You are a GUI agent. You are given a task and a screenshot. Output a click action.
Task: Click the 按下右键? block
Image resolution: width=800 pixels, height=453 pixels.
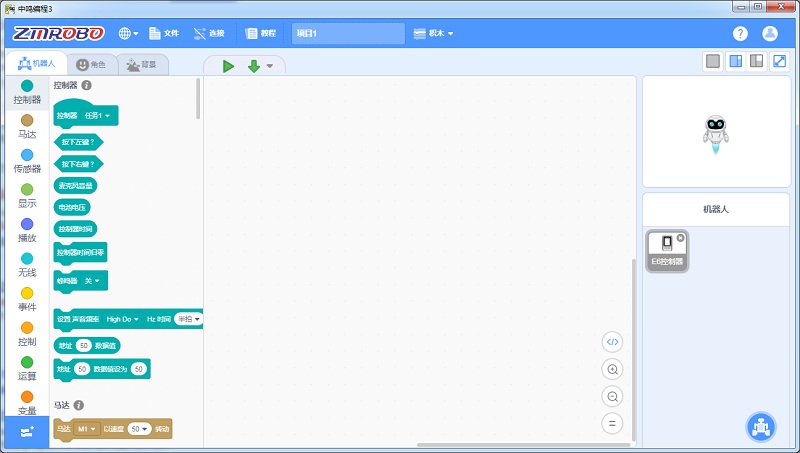tap(78, 164)
